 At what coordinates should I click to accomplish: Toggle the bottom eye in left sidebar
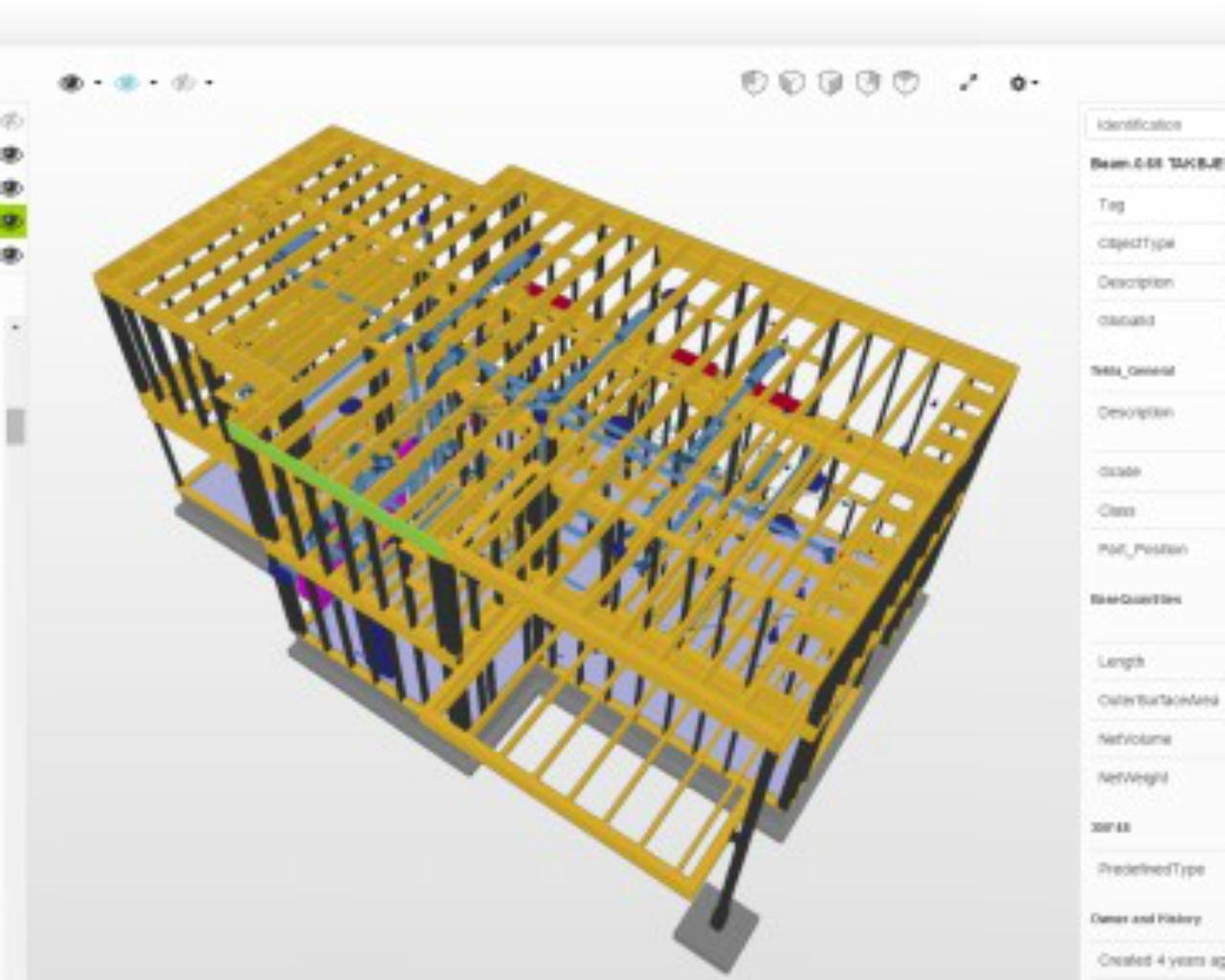click(x=12, y=256)
